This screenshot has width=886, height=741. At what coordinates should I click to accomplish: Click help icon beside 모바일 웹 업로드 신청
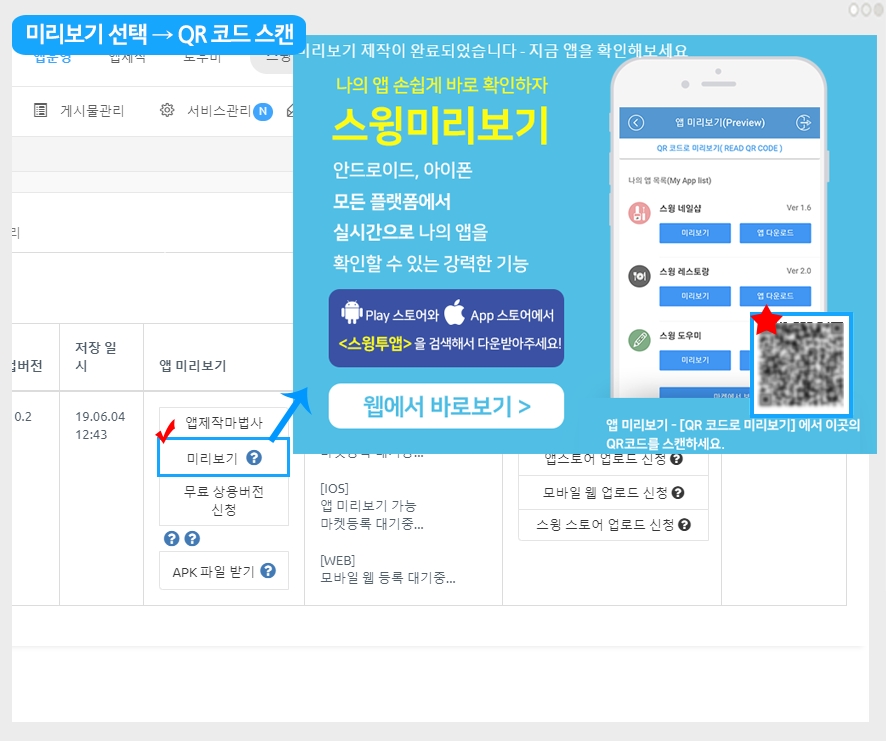678,493
